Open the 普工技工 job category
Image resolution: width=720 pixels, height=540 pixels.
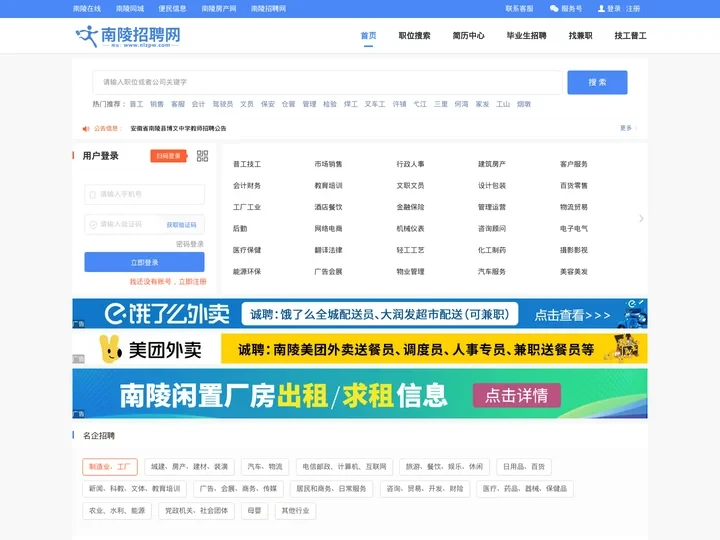pyautogui.click(x=247, y=164)
